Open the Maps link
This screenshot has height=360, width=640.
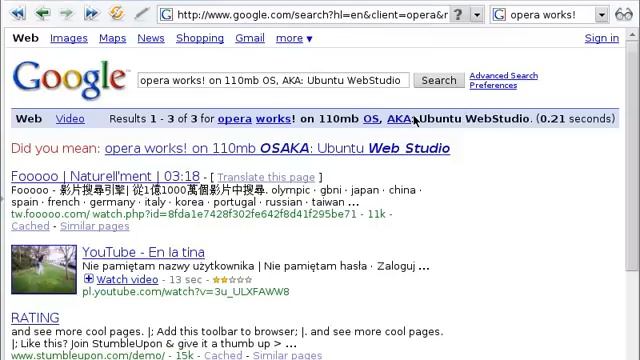(112, 38)
